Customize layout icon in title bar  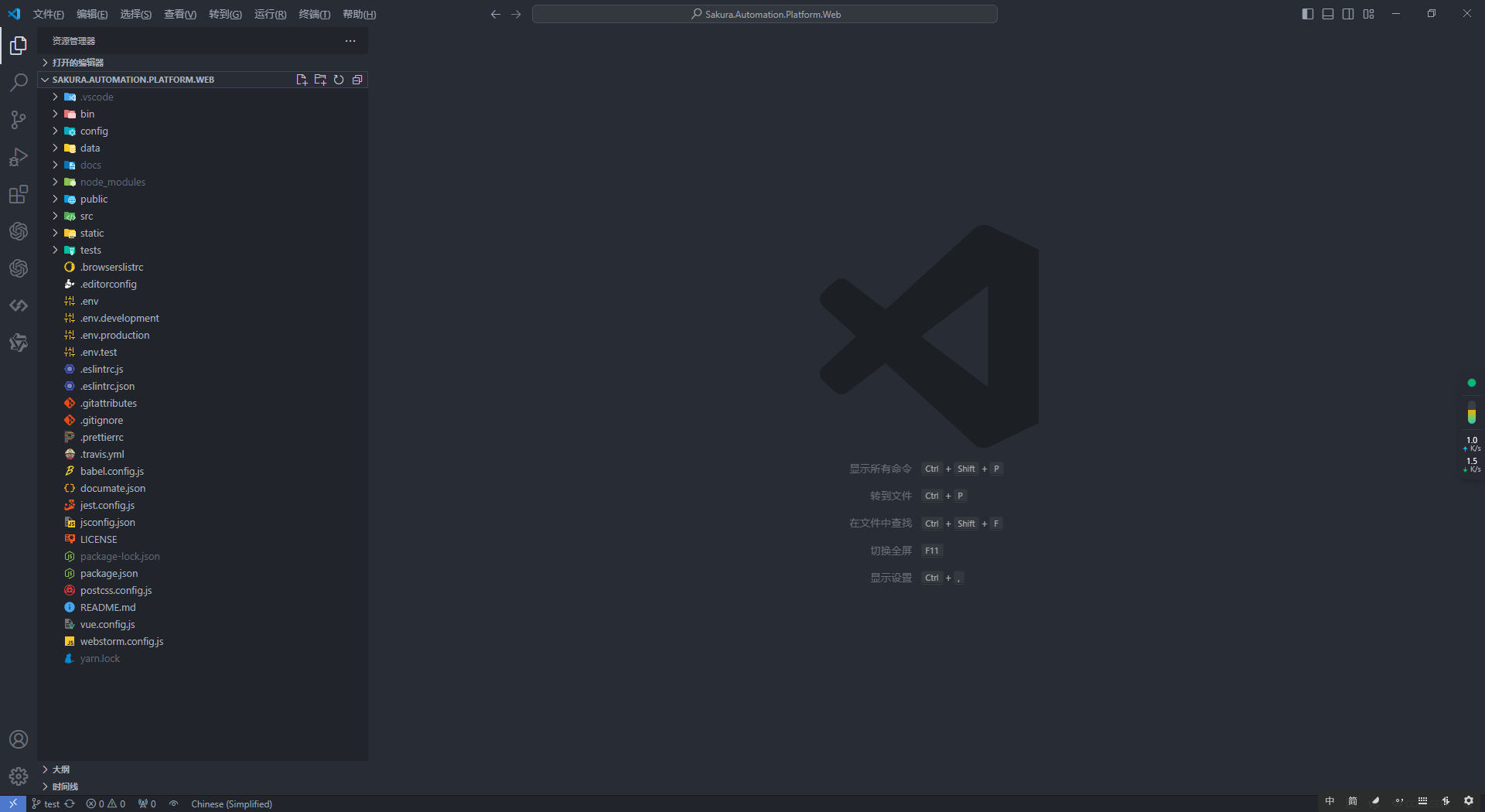point(1369,14)
